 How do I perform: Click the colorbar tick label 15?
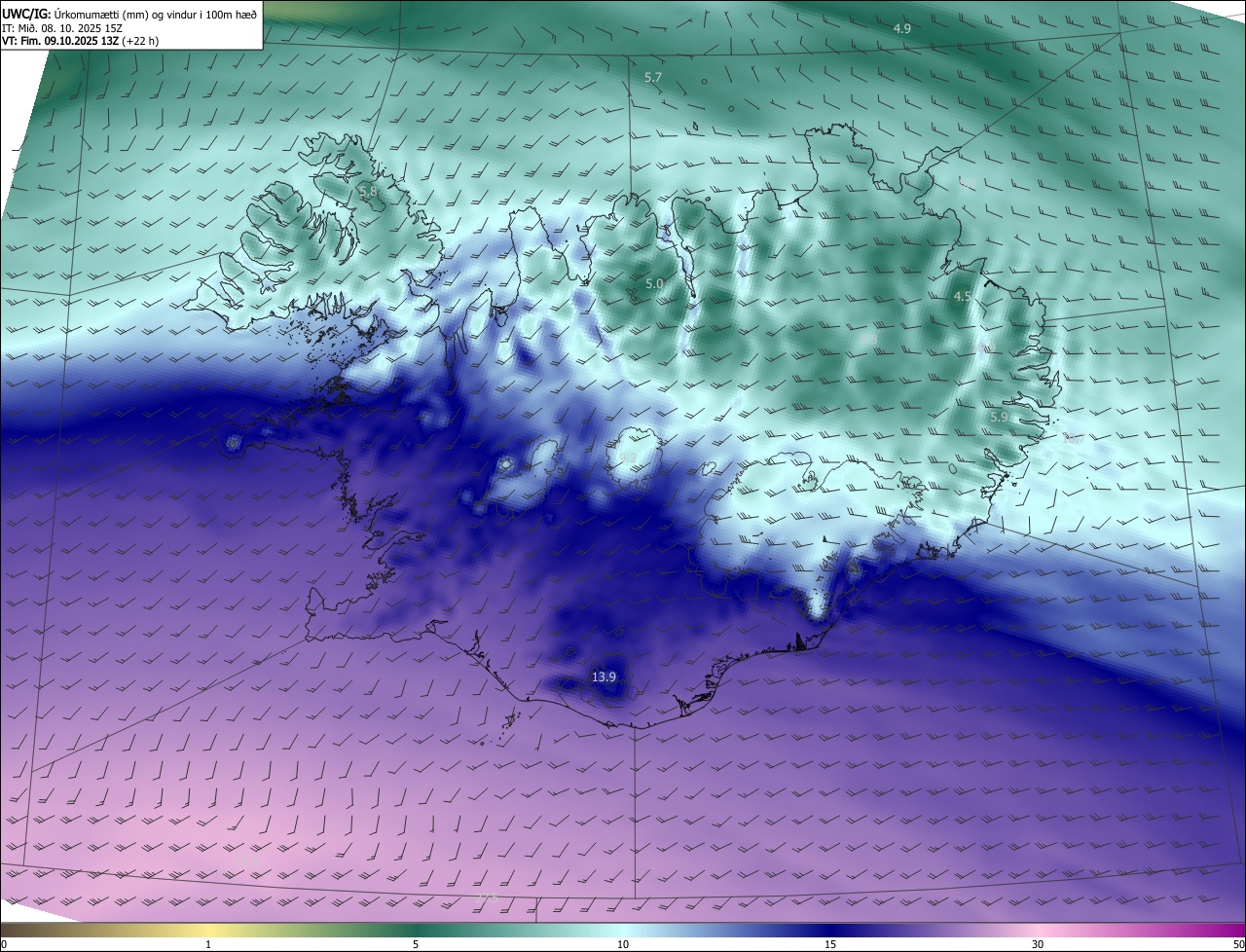click(x=830, y=945)
